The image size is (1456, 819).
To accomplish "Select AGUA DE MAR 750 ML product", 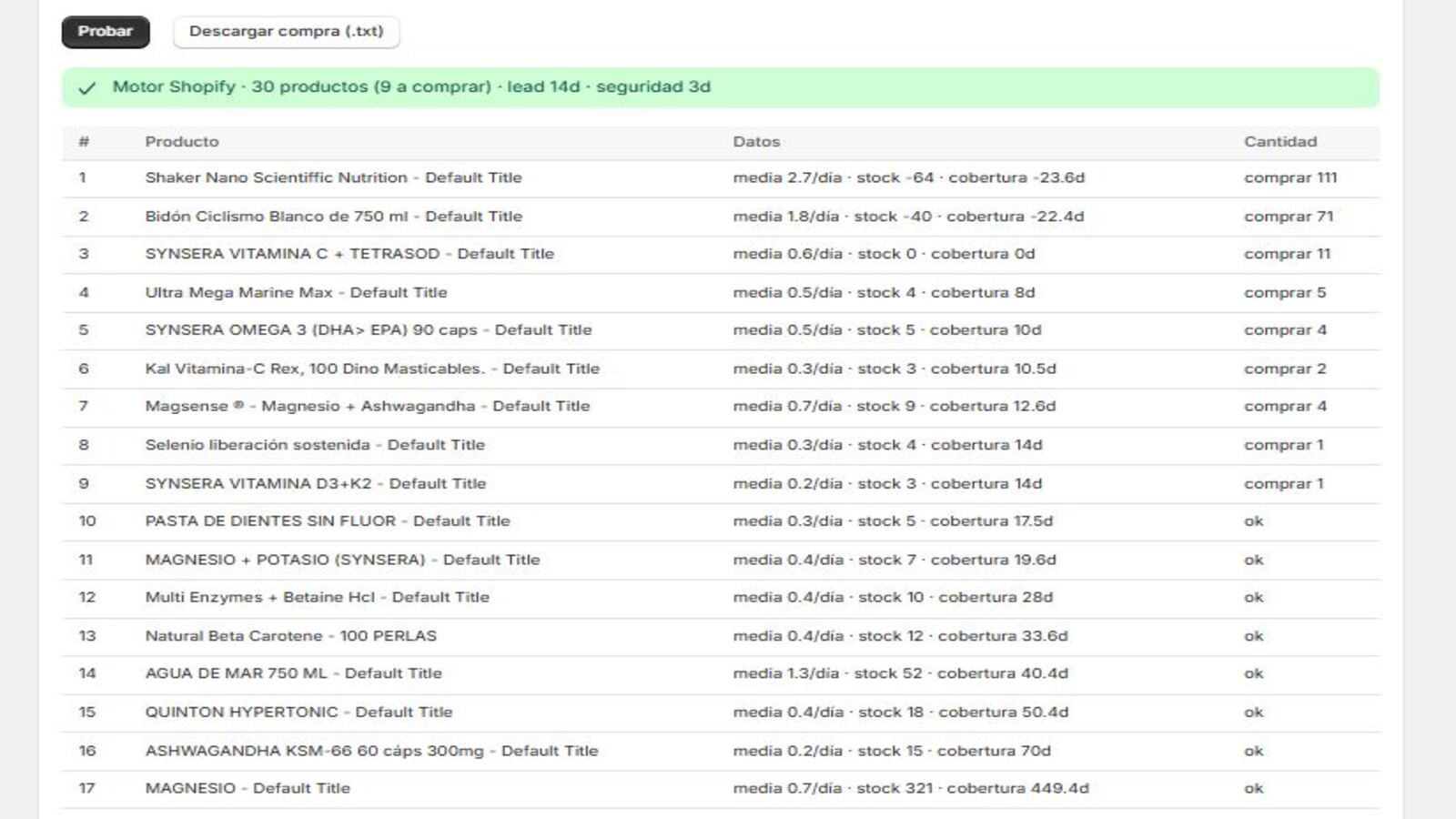I will 293,673.
